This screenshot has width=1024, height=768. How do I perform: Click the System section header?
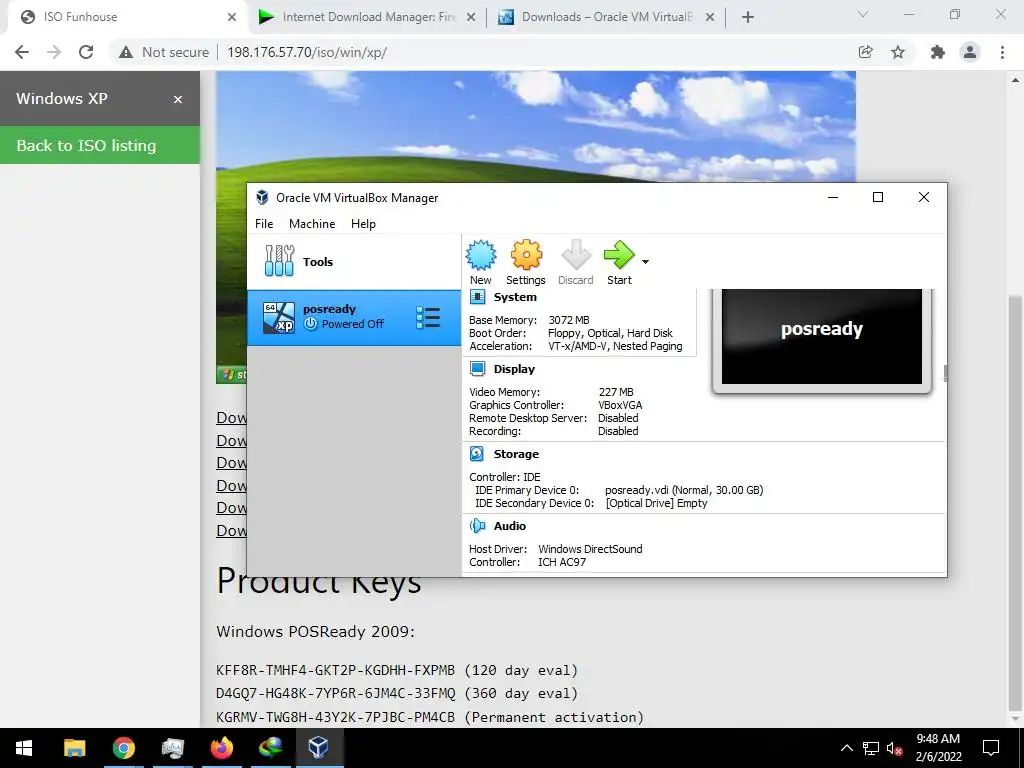tap(515, 297)
